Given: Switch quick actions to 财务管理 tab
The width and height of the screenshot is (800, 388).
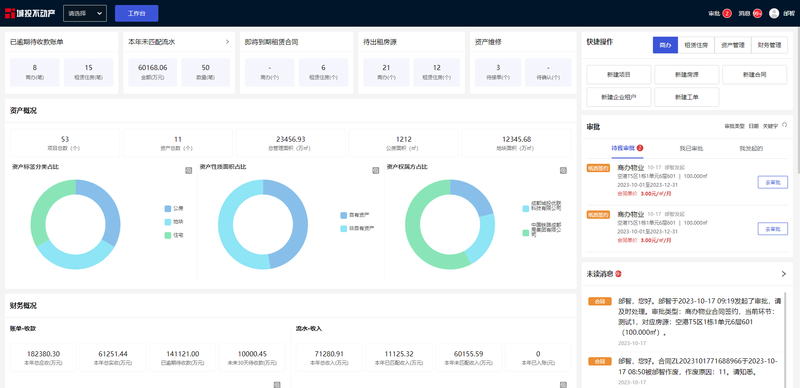Looking at the screenshot, I should (769, 45).
